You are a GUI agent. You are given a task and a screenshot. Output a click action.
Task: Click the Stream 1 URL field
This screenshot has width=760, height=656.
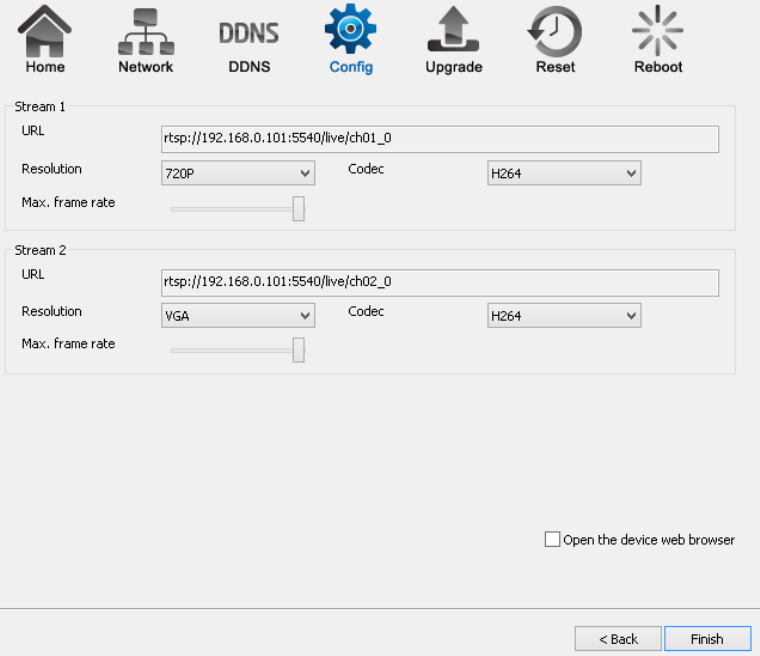(440, 139)
